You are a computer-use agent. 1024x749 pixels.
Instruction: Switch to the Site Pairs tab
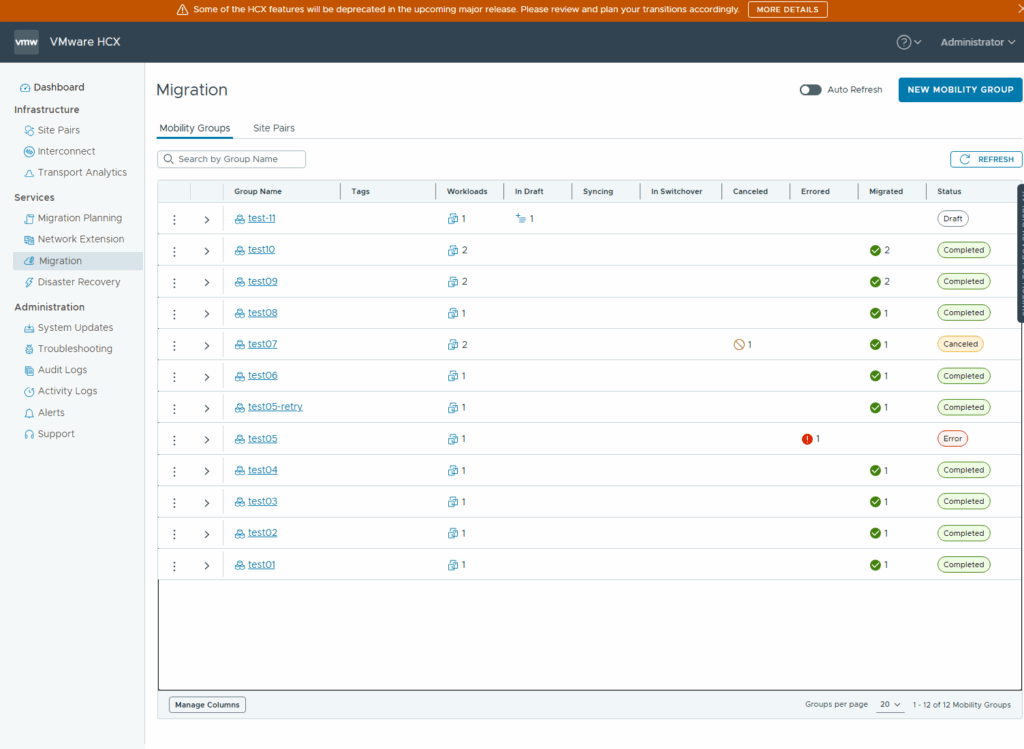pos(273,128)
